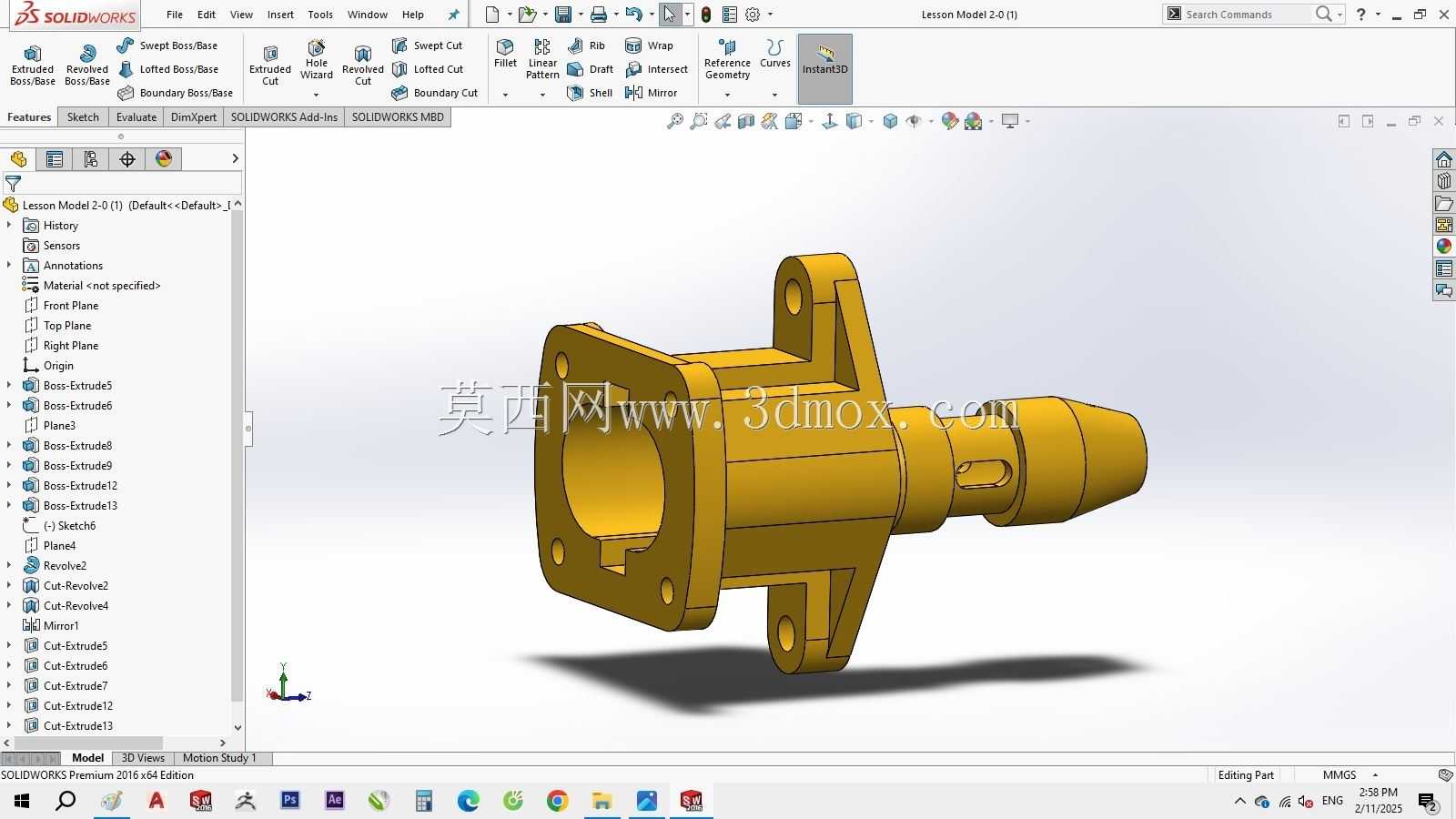Screen dimensions: 1456x819
Task: Click the Section View icon
Action: pos(746,121)
